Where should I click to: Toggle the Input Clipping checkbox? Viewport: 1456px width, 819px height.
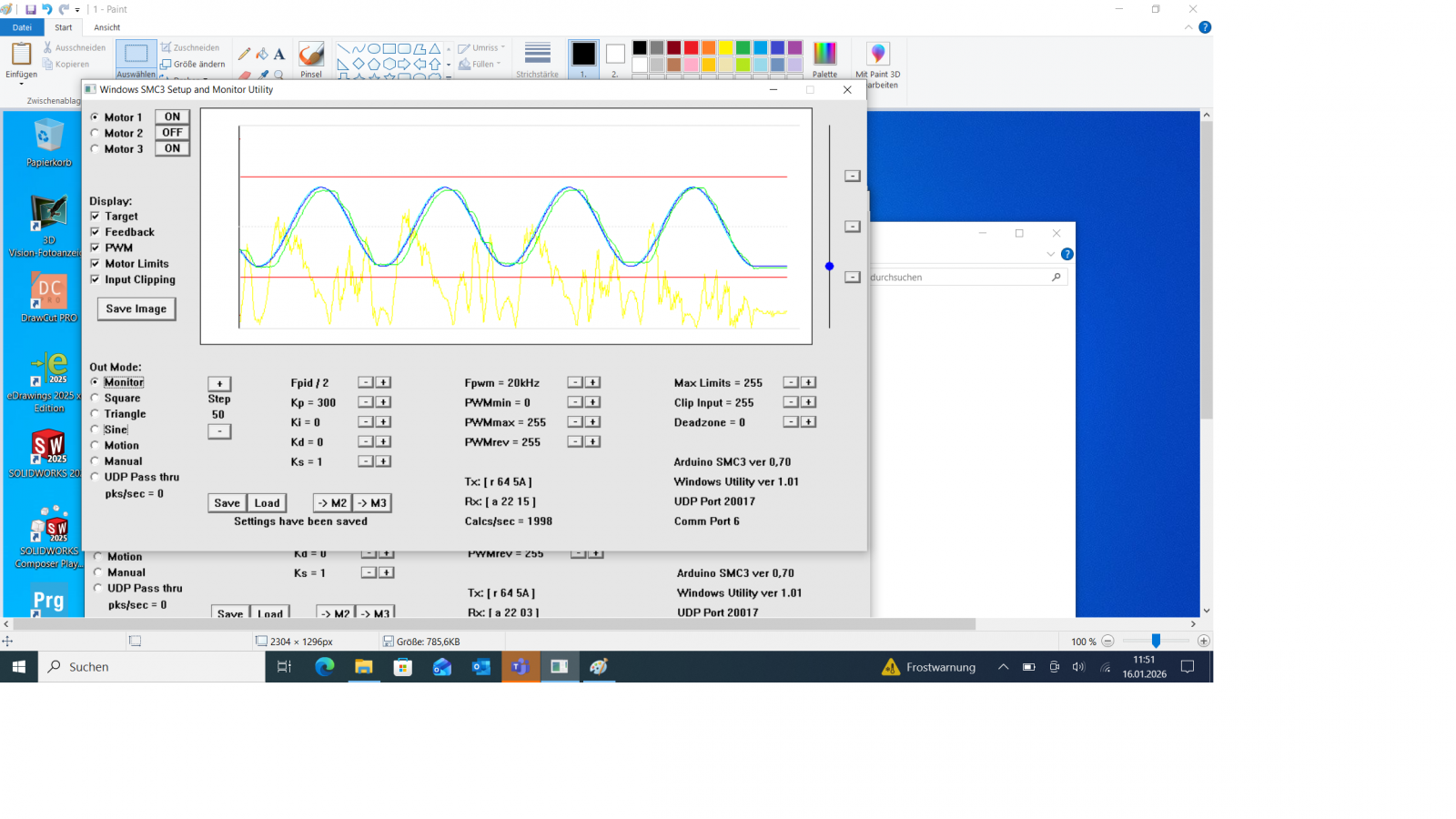[96, 279]
